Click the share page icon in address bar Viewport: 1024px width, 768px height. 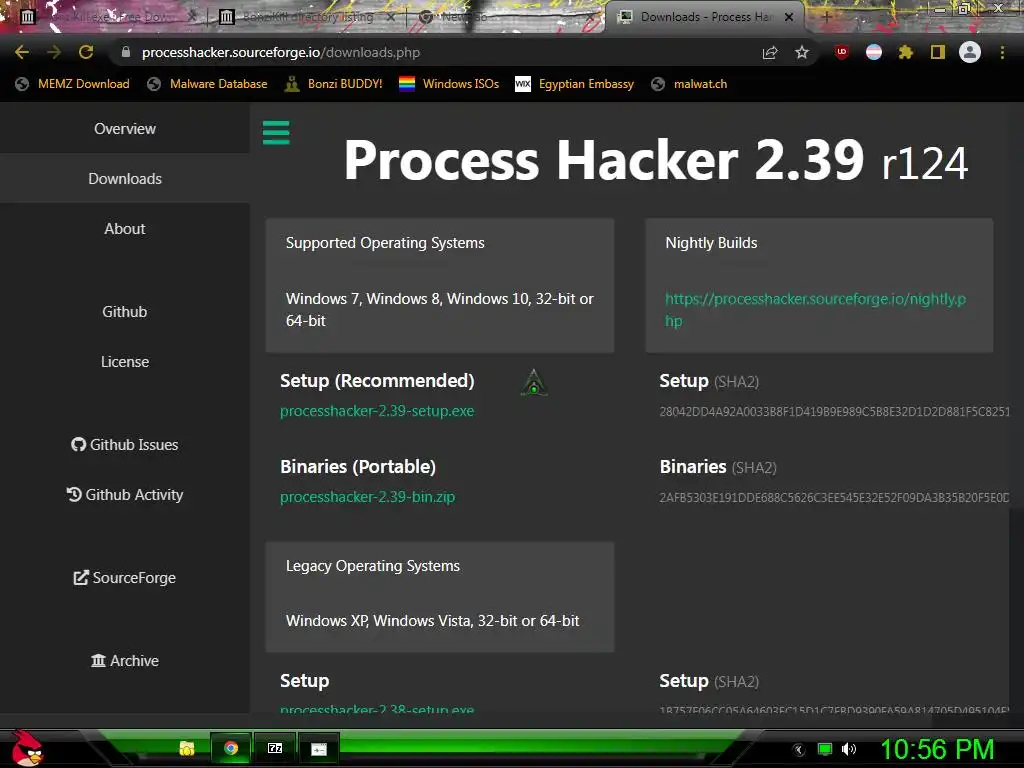[x=770, y=52]
